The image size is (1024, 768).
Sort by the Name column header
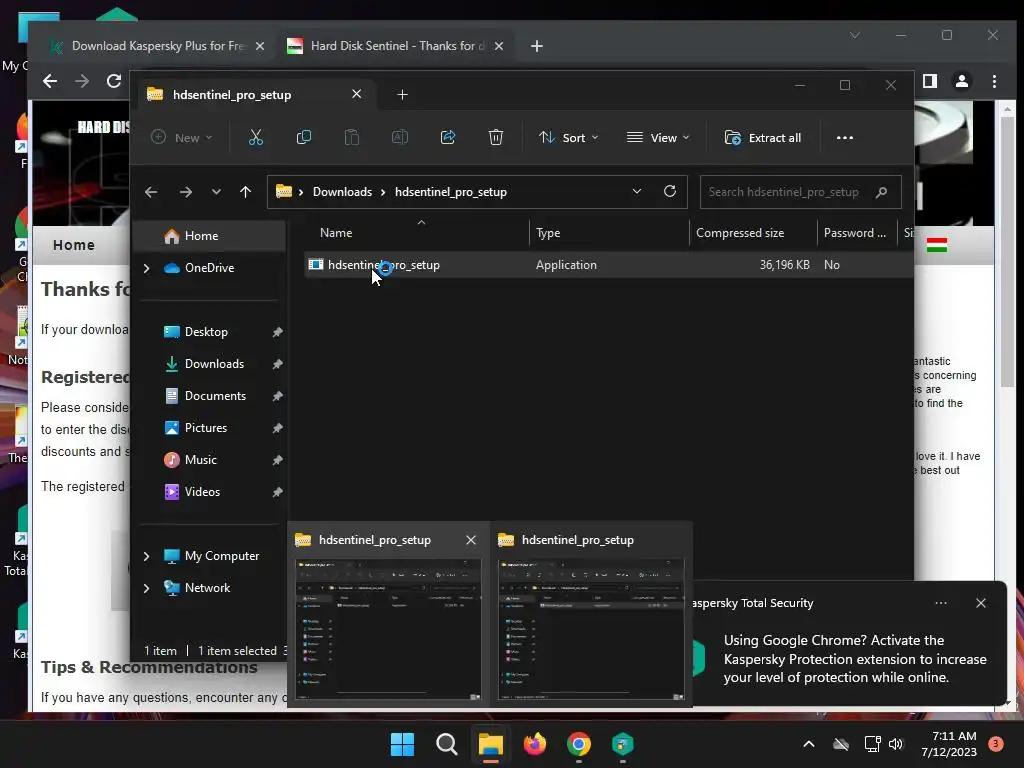[x=415, y=232]
